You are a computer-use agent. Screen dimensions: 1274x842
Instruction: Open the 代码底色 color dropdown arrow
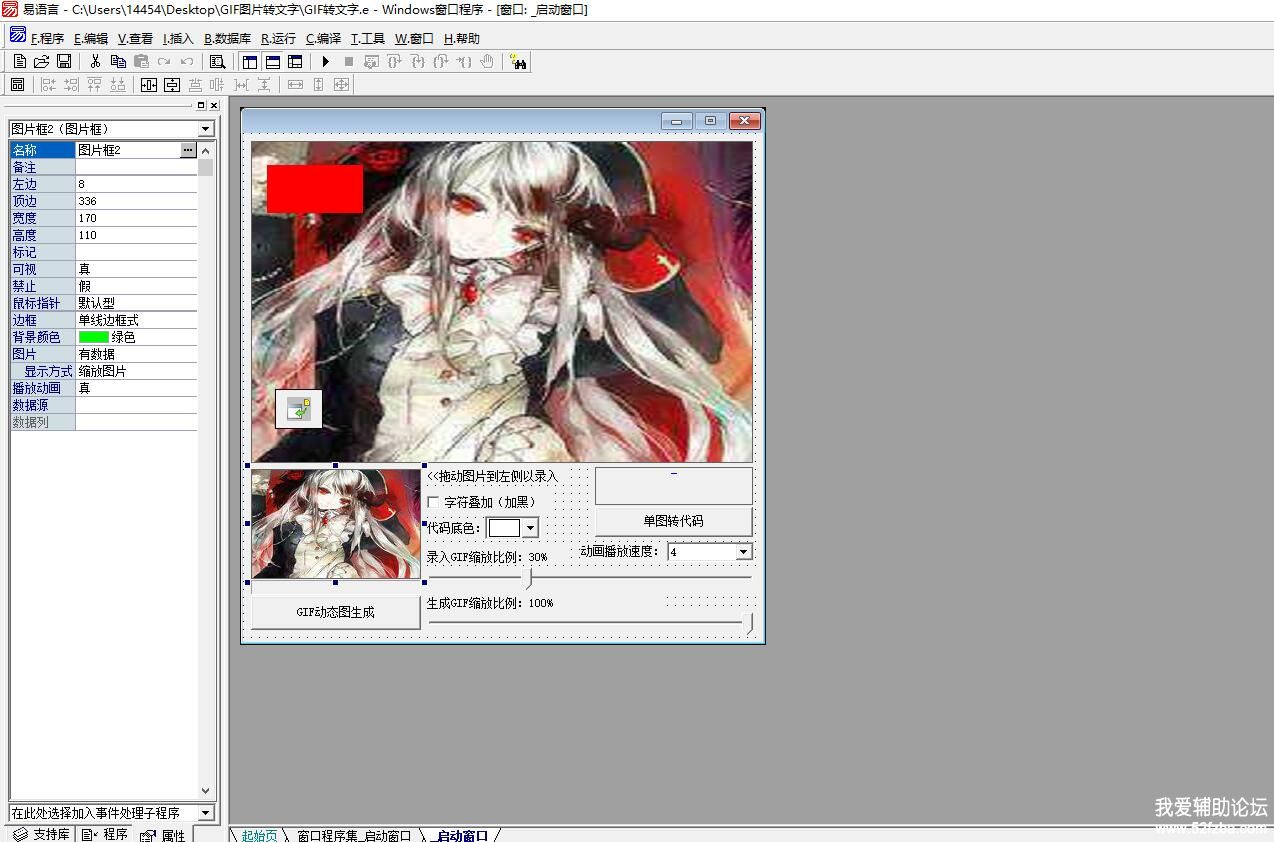(x=530, y=528)
